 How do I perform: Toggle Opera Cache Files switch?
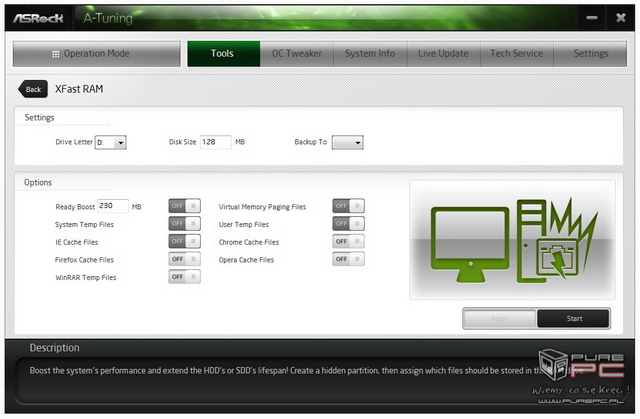[349, 259]
